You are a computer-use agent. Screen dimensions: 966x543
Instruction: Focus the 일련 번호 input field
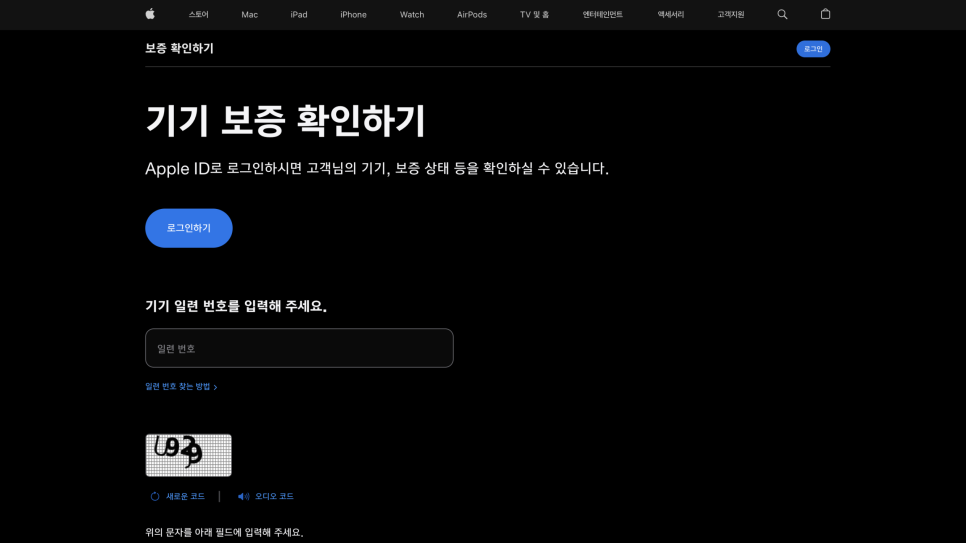click(299, 348)
